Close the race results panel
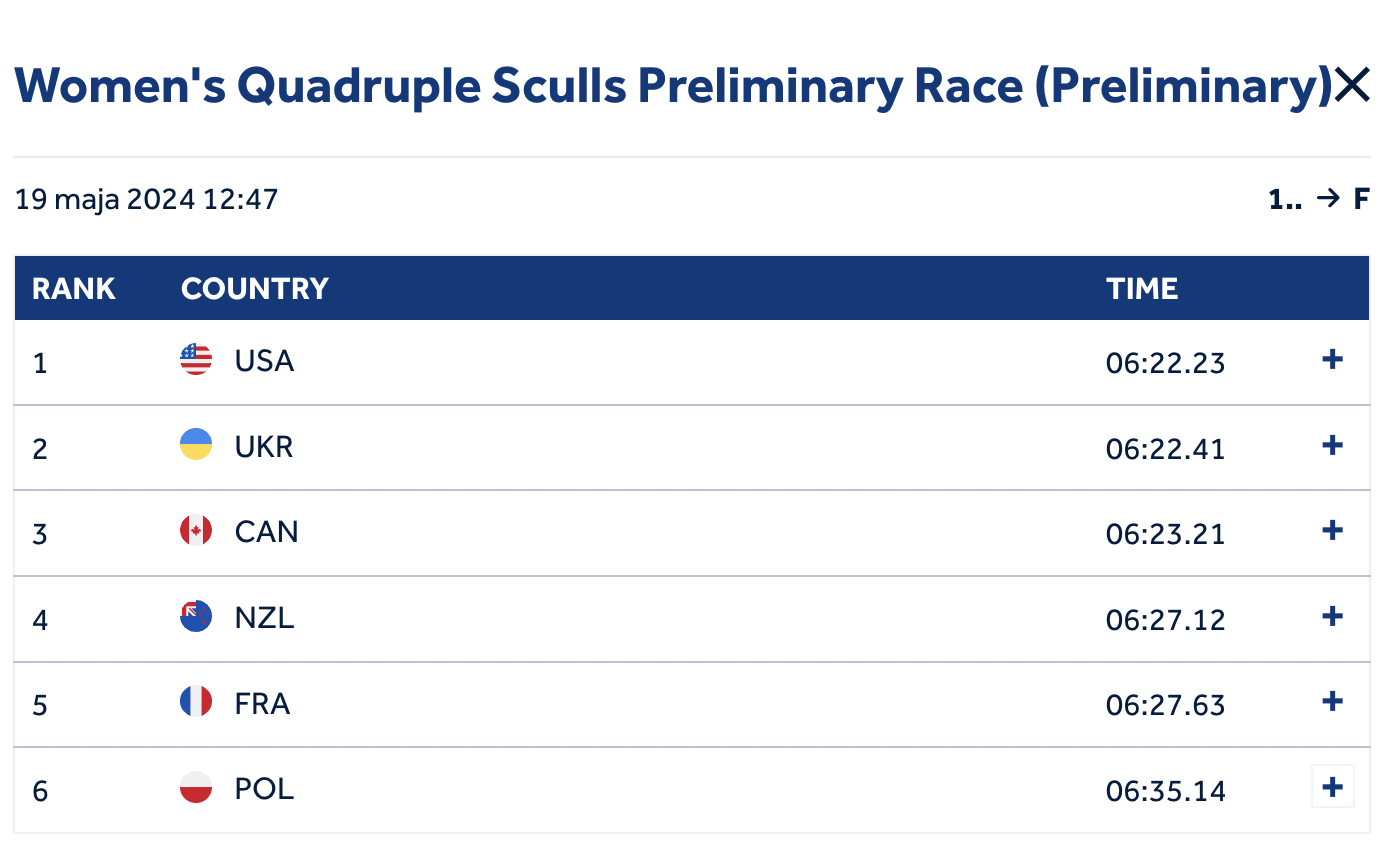 click(1351, 87)
